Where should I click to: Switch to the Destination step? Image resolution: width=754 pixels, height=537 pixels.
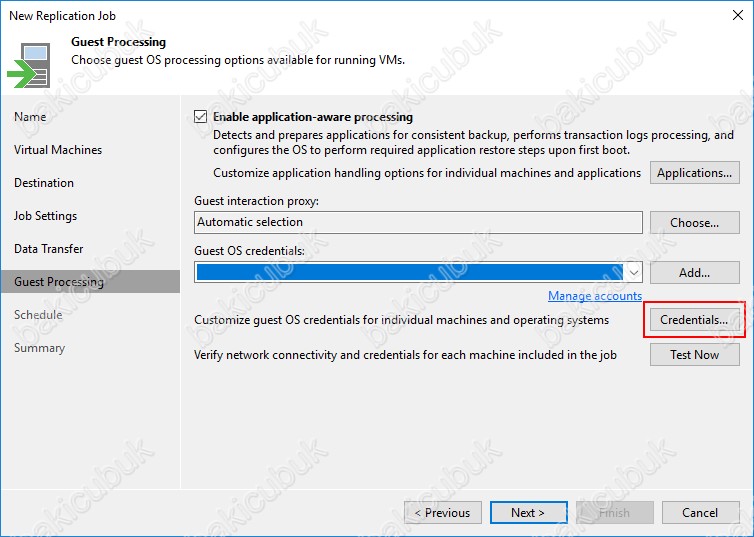click(x=44, y=183)
